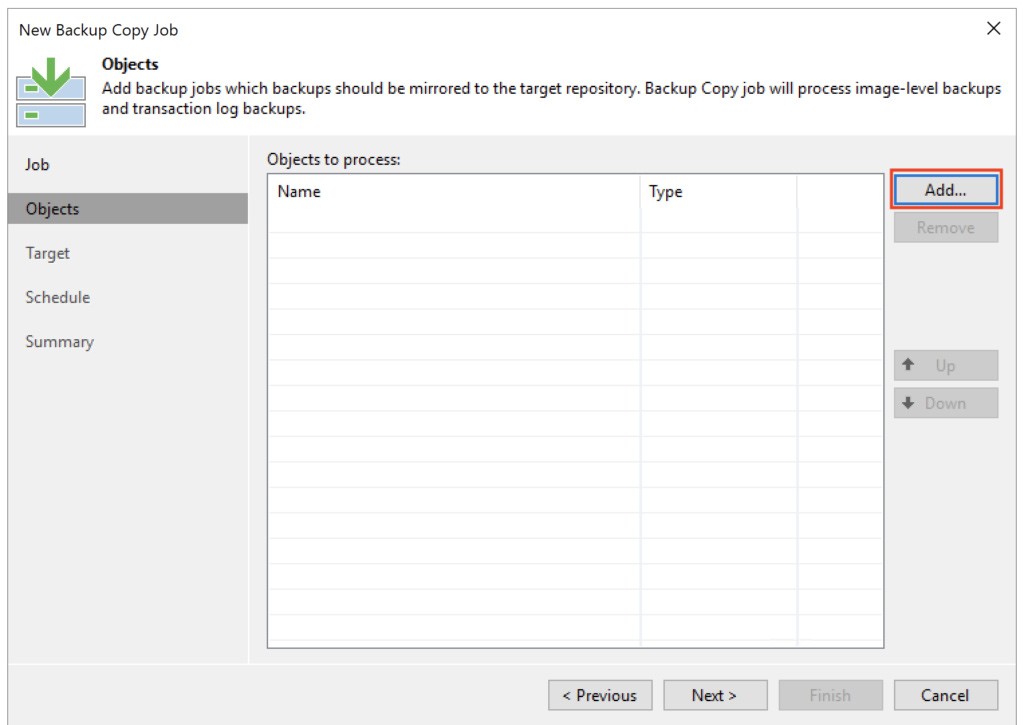1024x725 pixels.
Task: Sort by the Type column header
Action: coord(718,191)
